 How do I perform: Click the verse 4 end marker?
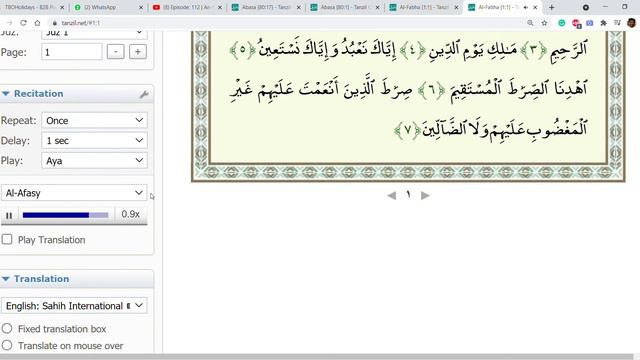click(413, 50)
